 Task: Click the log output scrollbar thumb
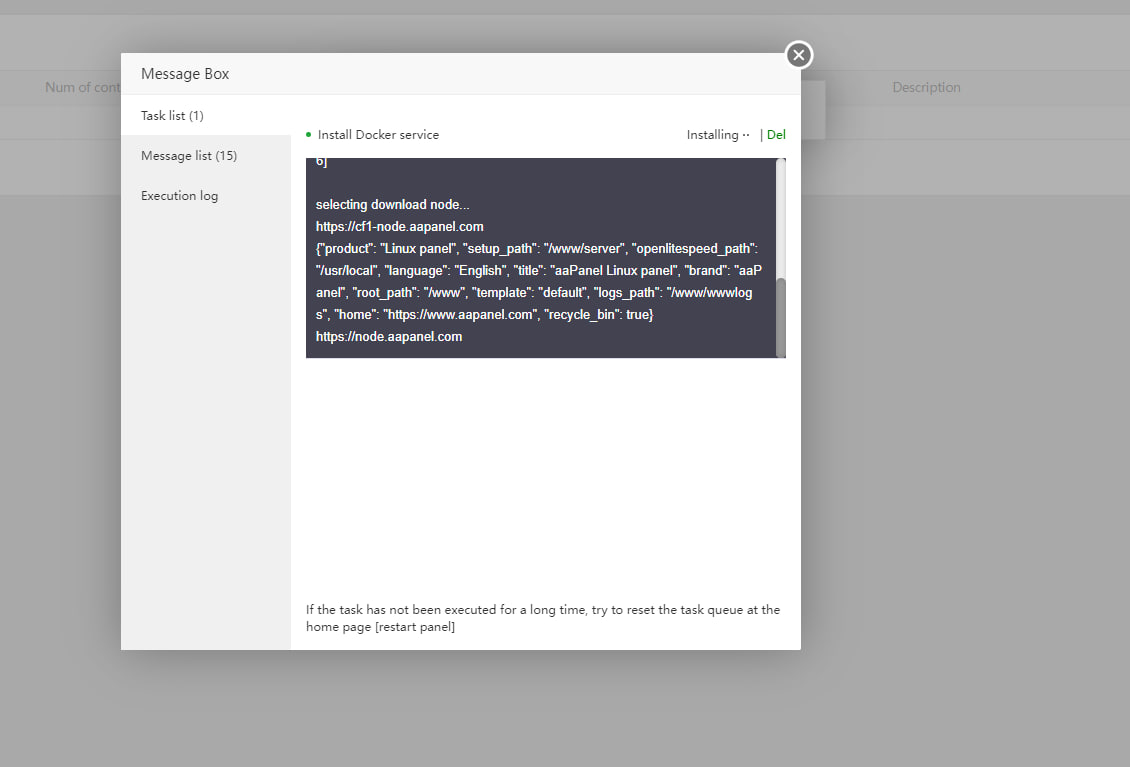[x=781, y=316]
